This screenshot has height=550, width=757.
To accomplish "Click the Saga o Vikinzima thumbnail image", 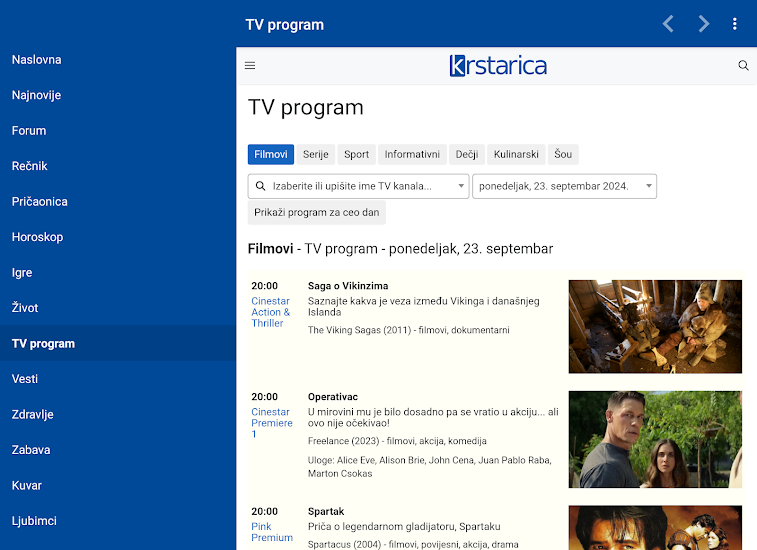I will click(655, 327).
